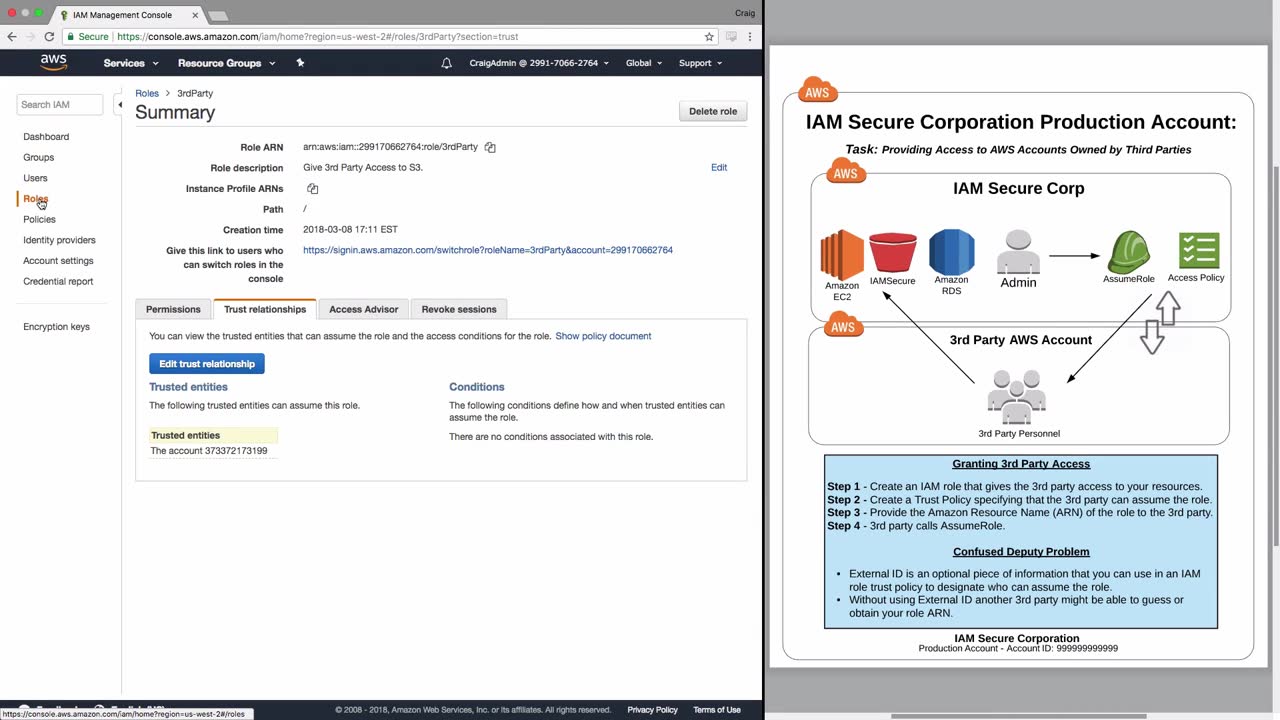
Task: Copy the Role ARN to clipboard
Action: click(490, 147)
